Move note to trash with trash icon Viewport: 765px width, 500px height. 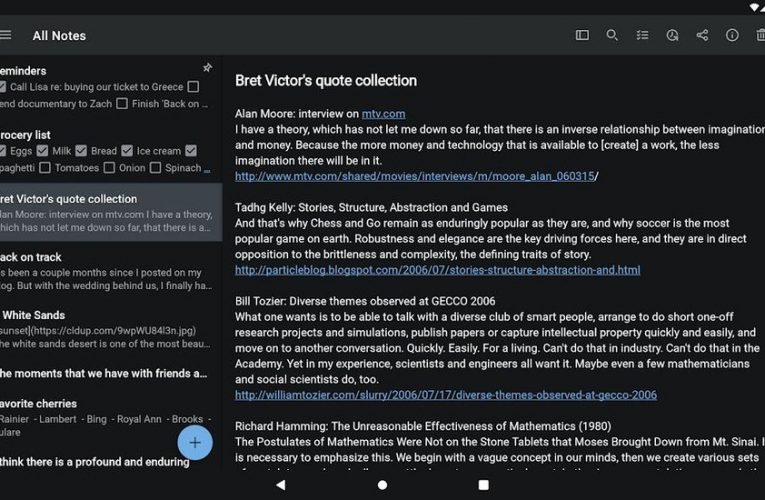coord(760,35)
